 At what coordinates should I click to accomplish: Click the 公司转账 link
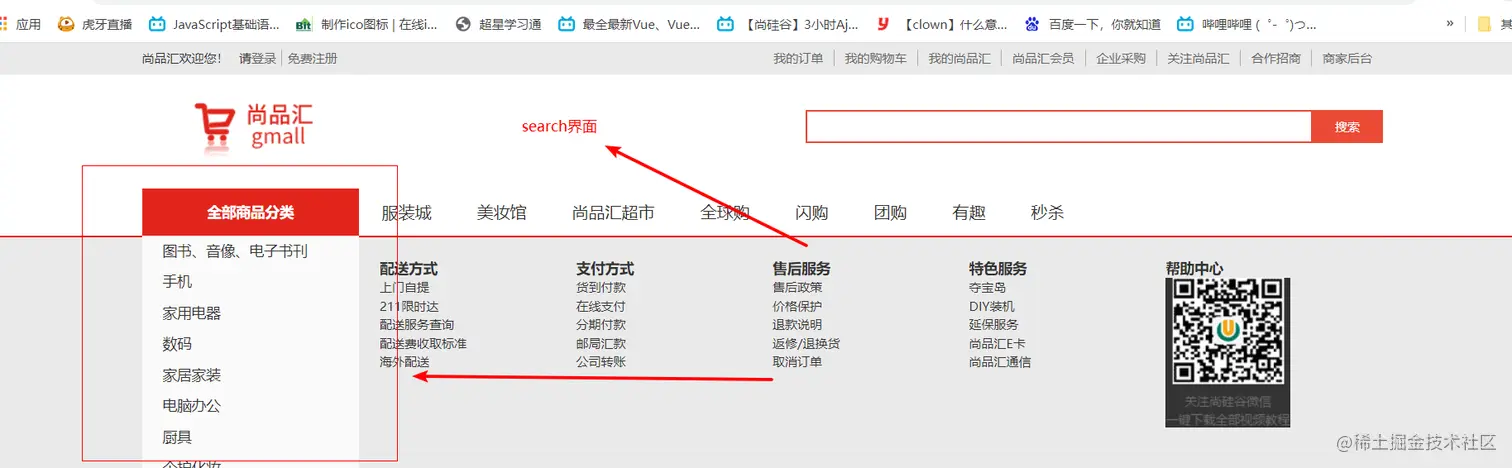(x=601, y=362)
